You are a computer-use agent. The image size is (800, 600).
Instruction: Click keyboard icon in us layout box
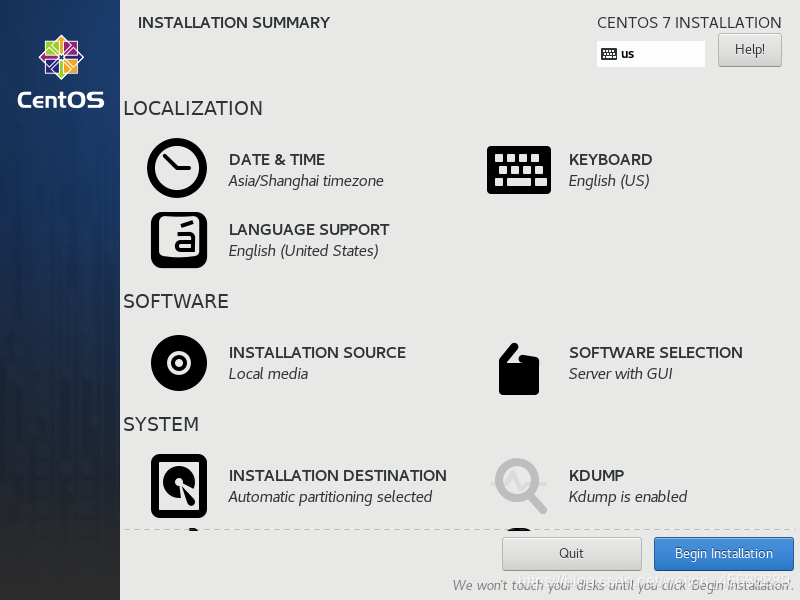click(x=609, y=54)
